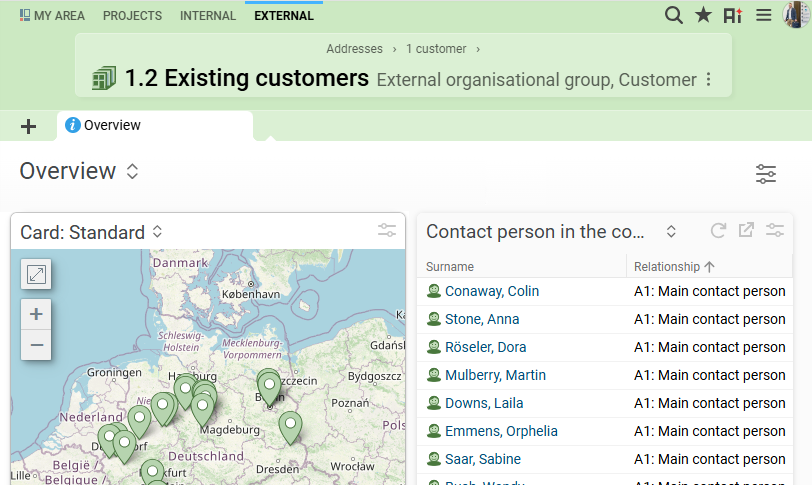Click the favorites star icon
812x485 pixels.
[703, 15]
